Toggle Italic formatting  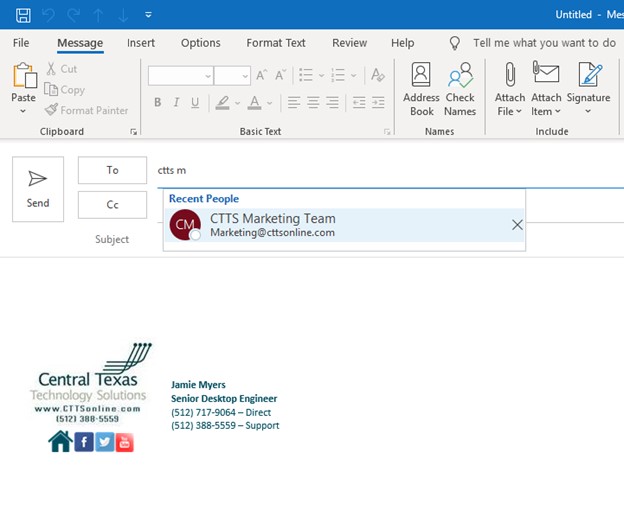point(177,103)
